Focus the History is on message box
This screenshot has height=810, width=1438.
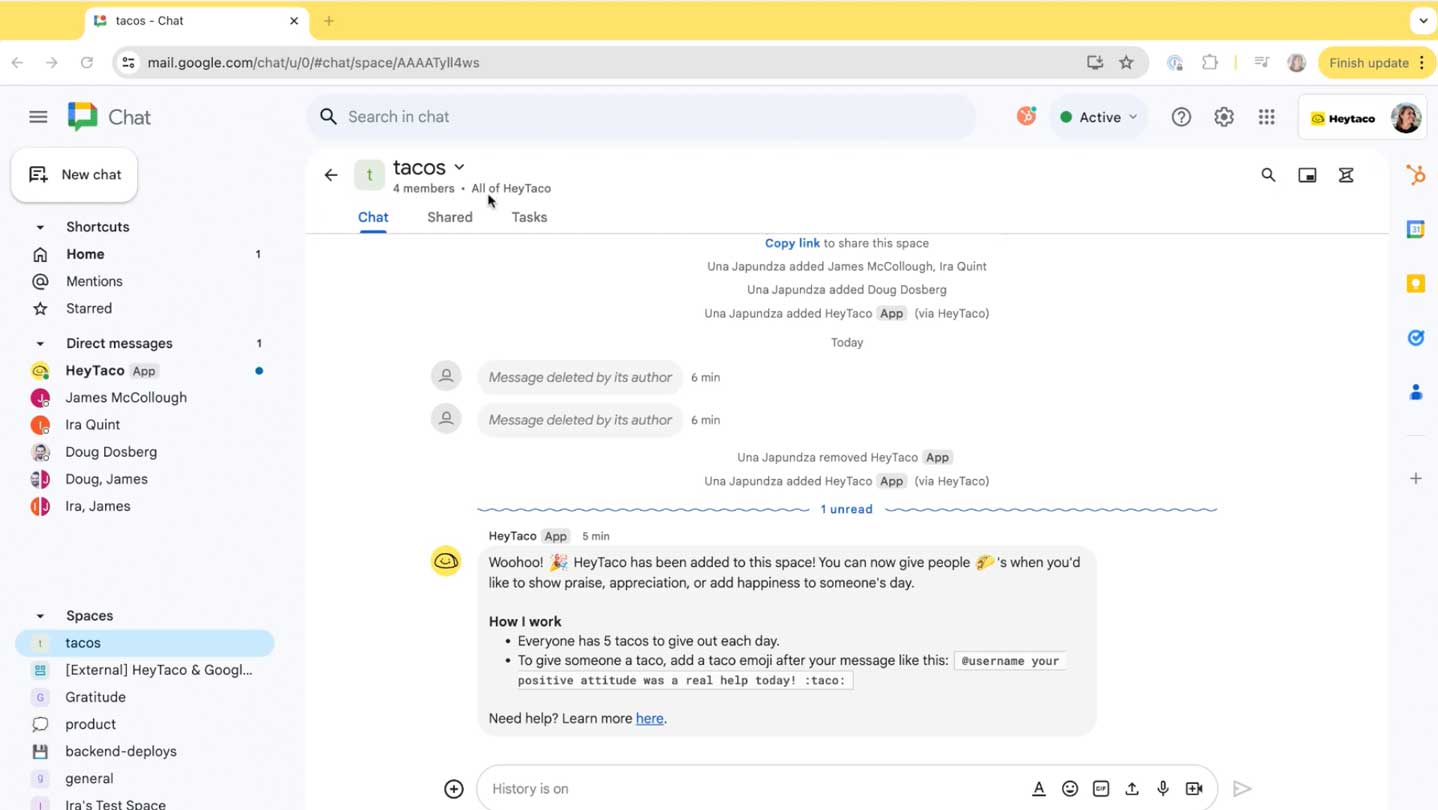pyautogui.click(x=757, y=789)
